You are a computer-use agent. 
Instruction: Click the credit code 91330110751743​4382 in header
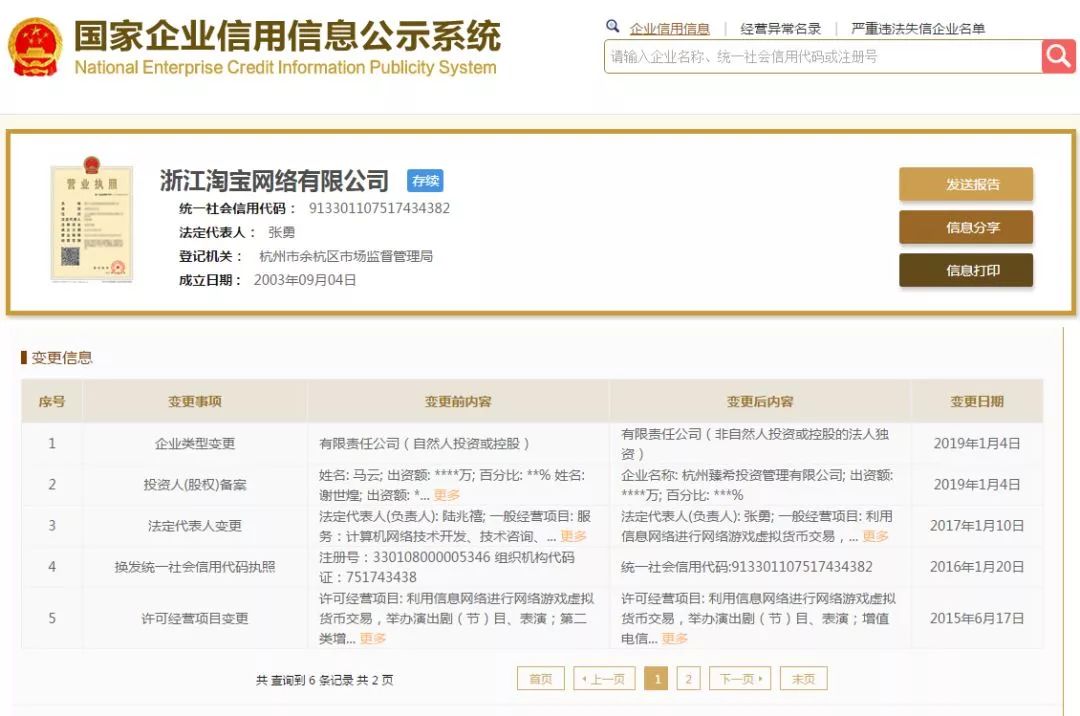click(379, 208)
